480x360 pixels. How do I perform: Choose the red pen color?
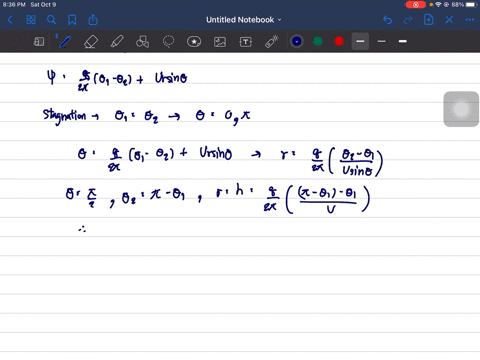click(x=339, y=41)
